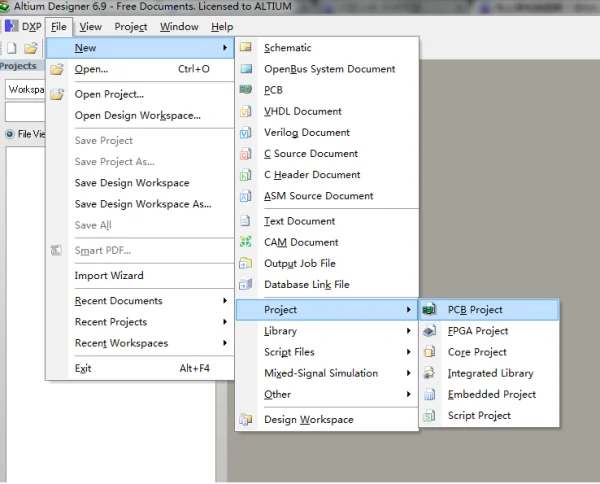The width and height of the screenshot is (600, 484).
Task: Expand the Project submenu arrow
Action: [x=409, y=310]
